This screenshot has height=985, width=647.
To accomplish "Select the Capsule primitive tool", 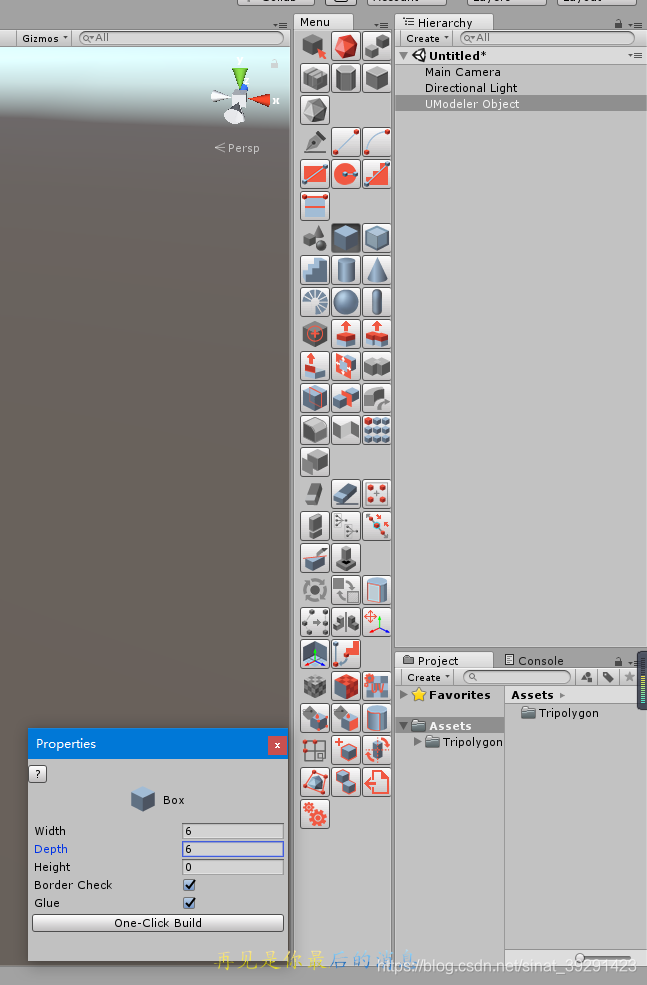I will (377, 302).
